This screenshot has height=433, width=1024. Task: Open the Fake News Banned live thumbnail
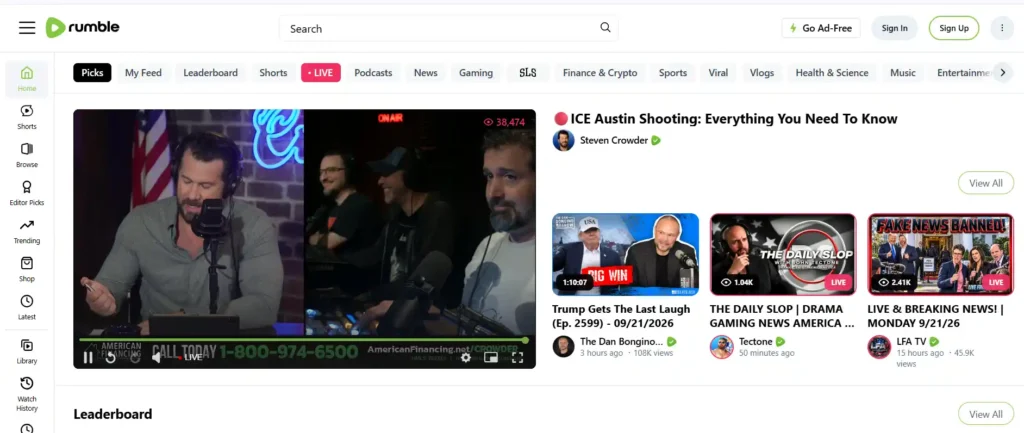tap(940, 254)
